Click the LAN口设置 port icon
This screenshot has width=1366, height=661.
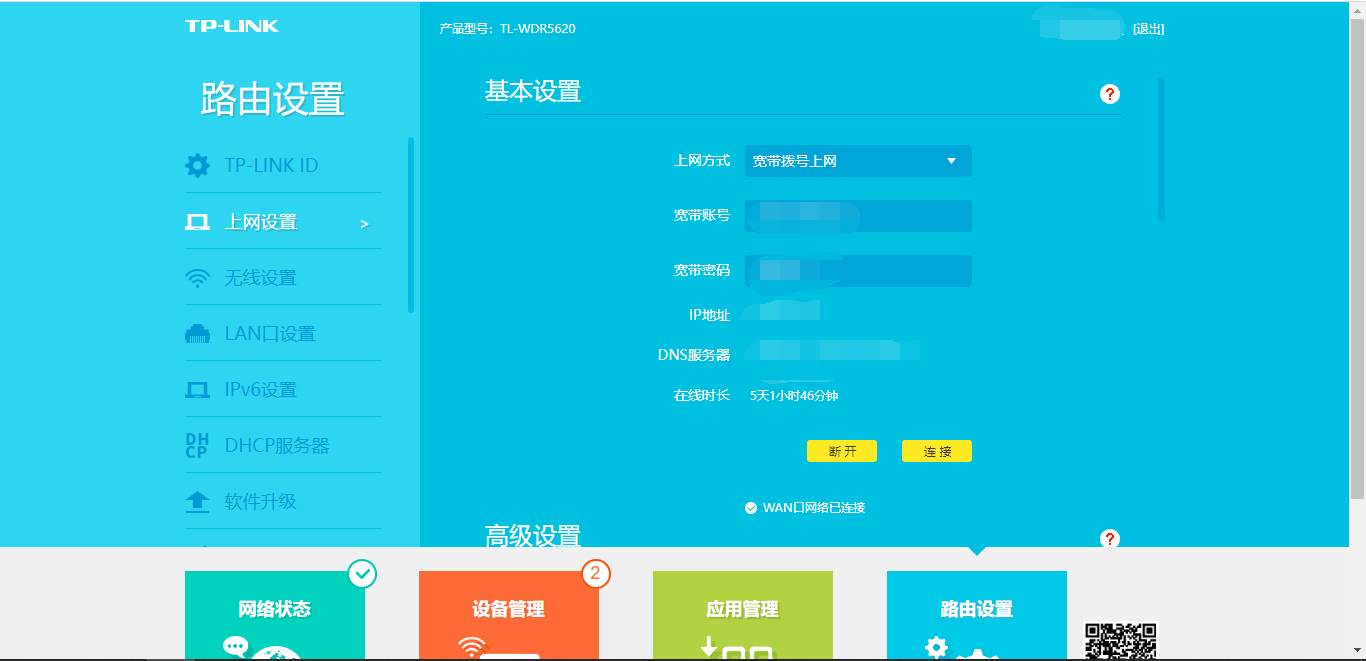[198, 334]
